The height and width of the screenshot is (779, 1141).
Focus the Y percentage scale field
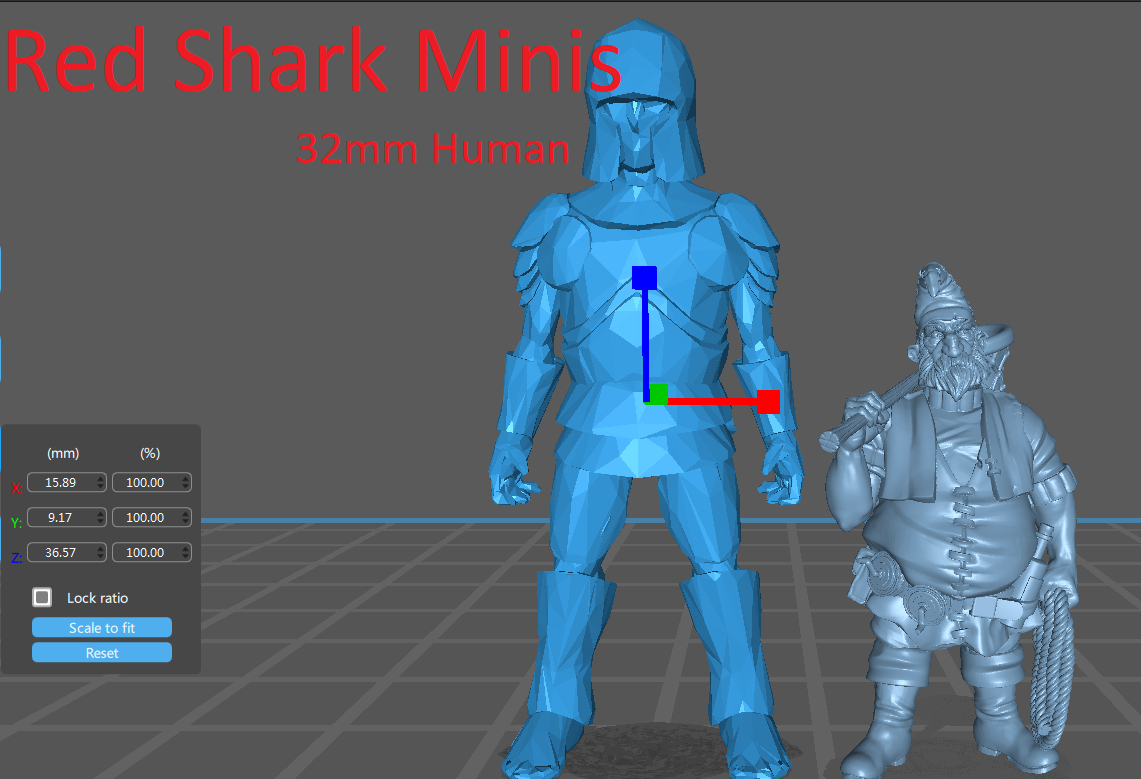151,517
